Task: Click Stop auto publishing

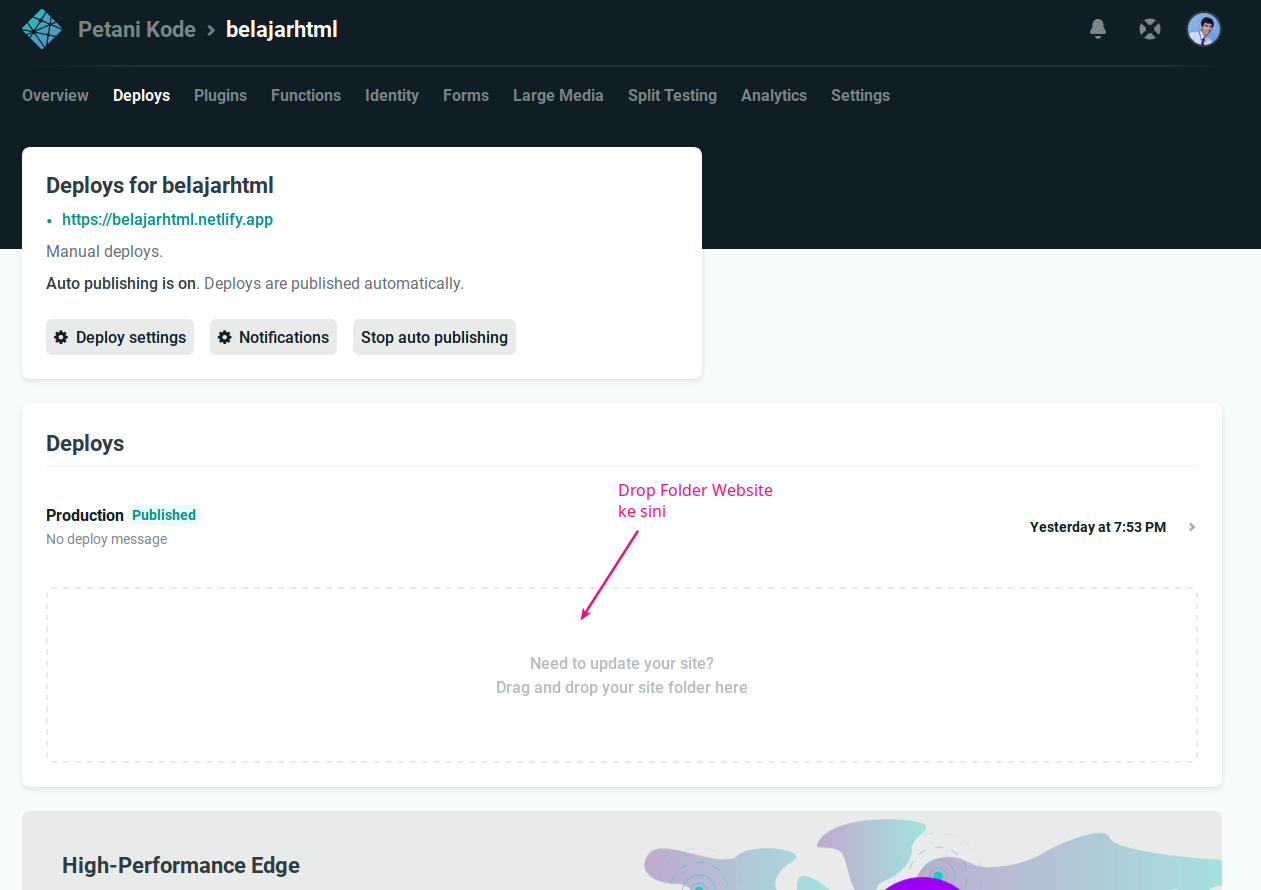Action: 434,337
